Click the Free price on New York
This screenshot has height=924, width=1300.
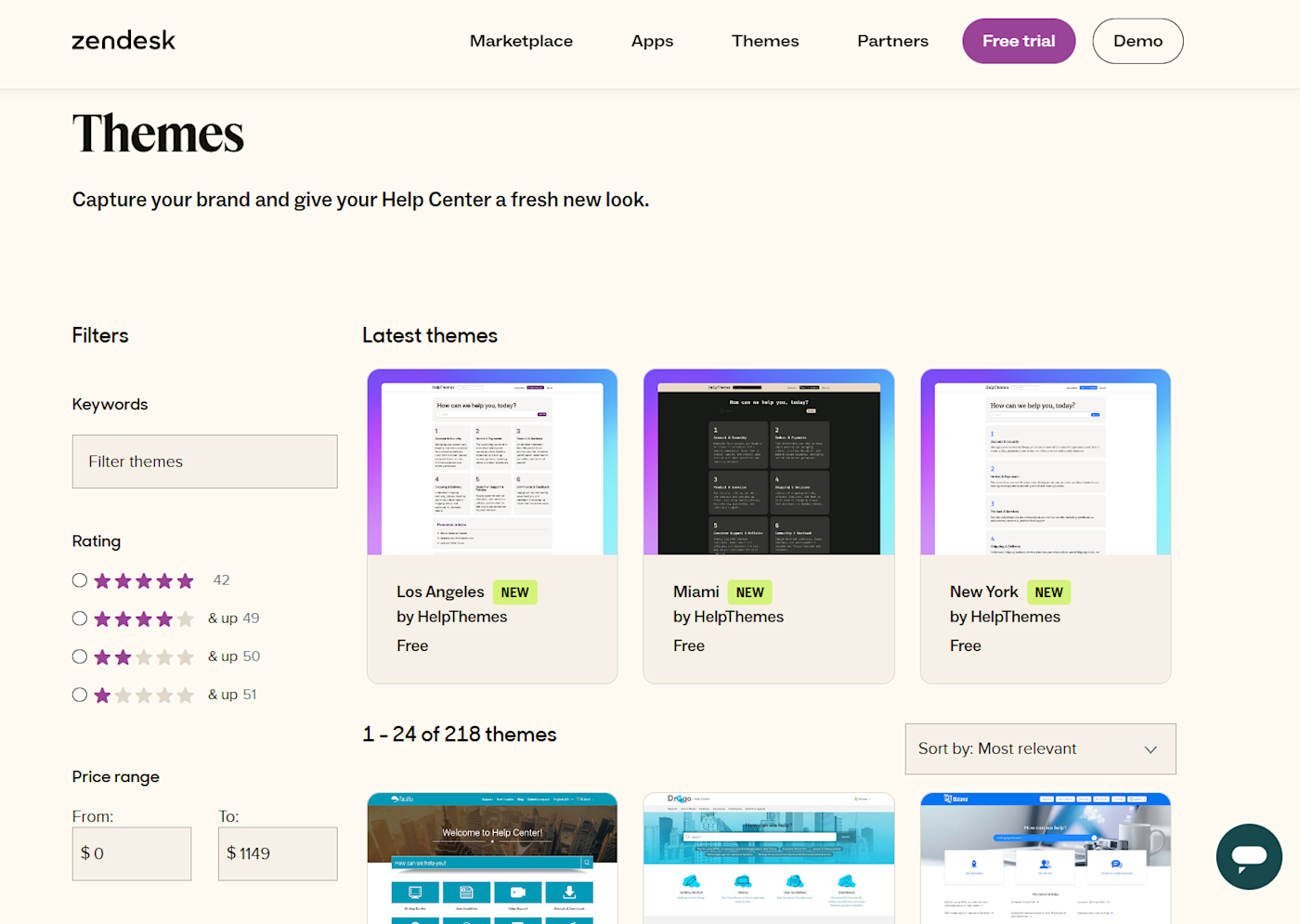(966, 645)
